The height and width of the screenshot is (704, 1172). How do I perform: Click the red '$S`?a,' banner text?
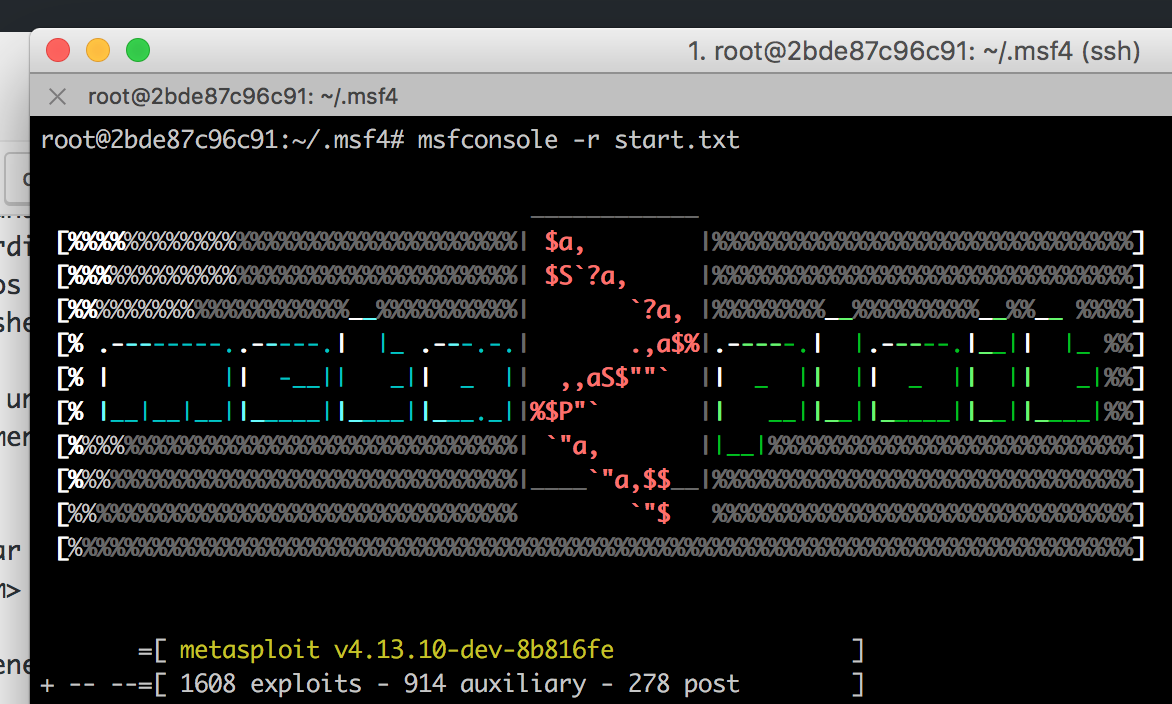coord(585,277)
